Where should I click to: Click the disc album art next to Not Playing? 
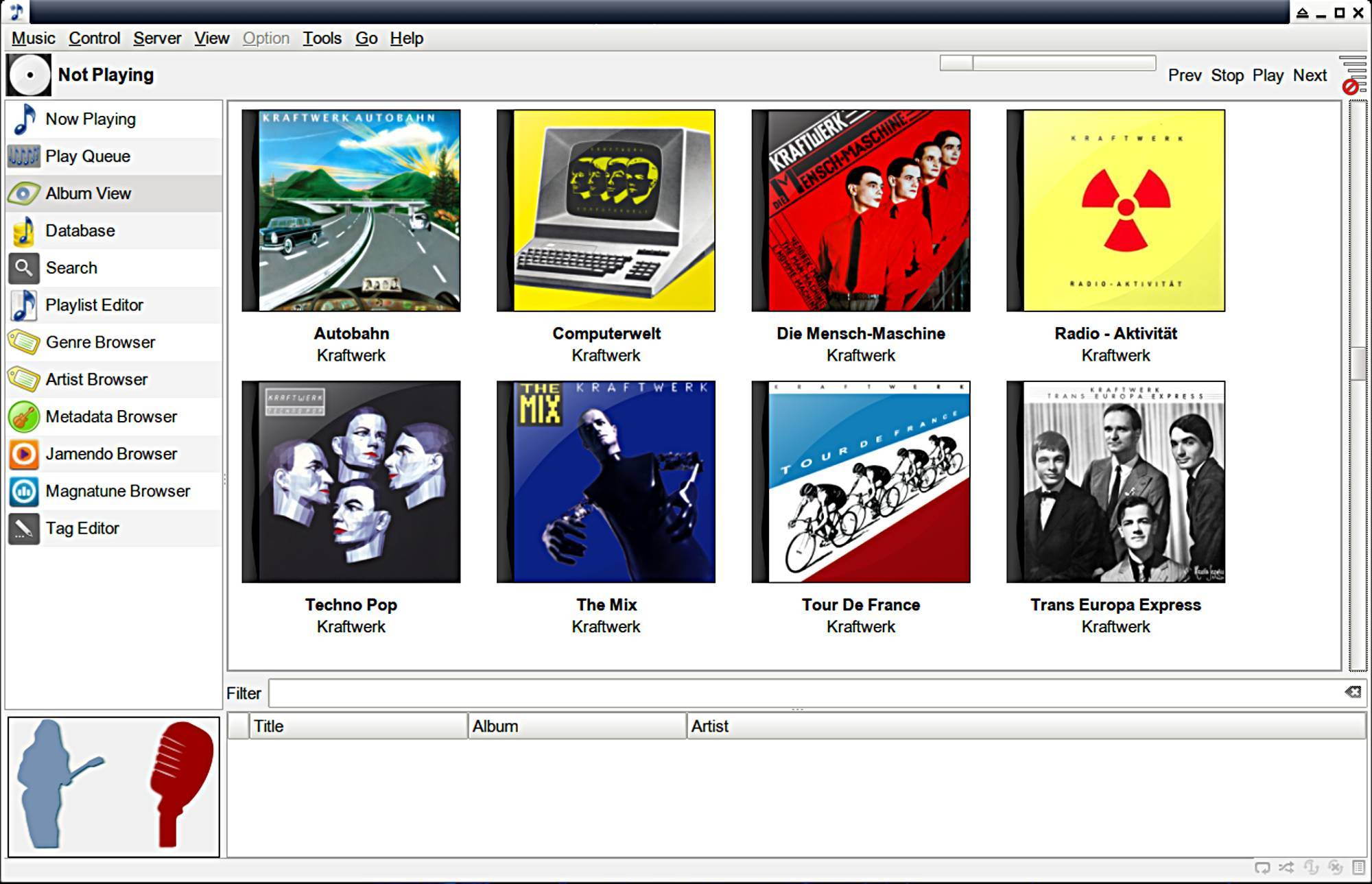(29, 75)
